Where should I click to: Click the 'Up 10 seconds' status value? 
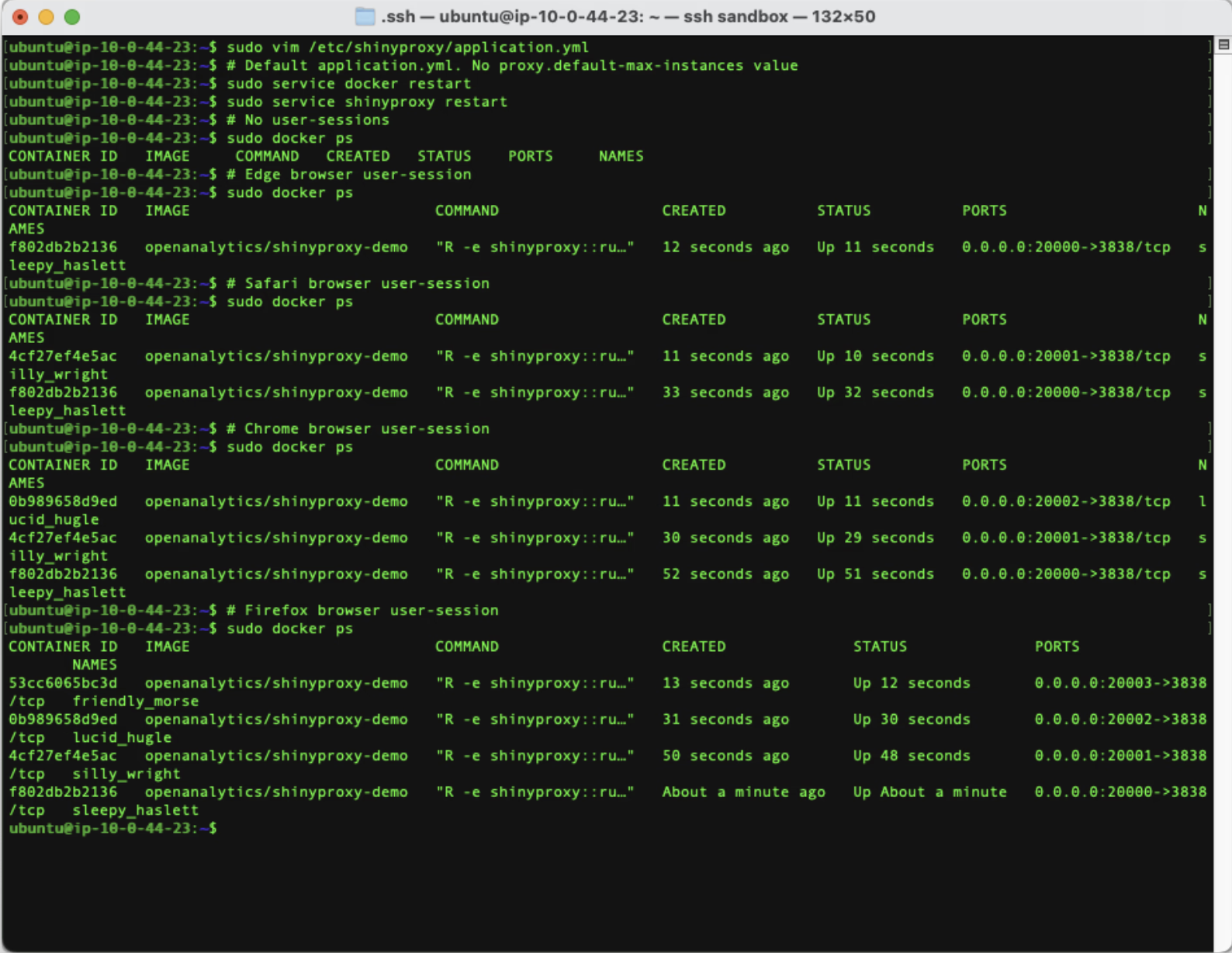tap(875, 356)
